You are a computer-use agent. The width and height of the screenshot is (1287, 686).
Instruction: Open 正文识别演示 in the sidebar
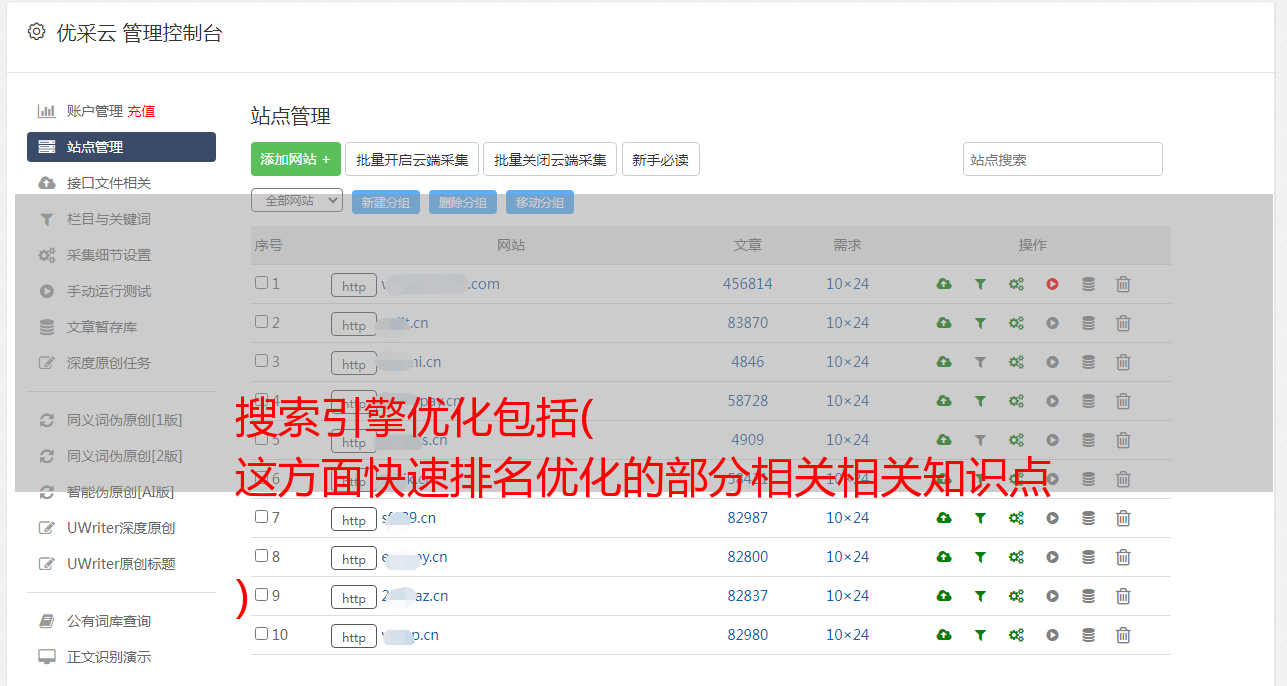coord(109,657)
